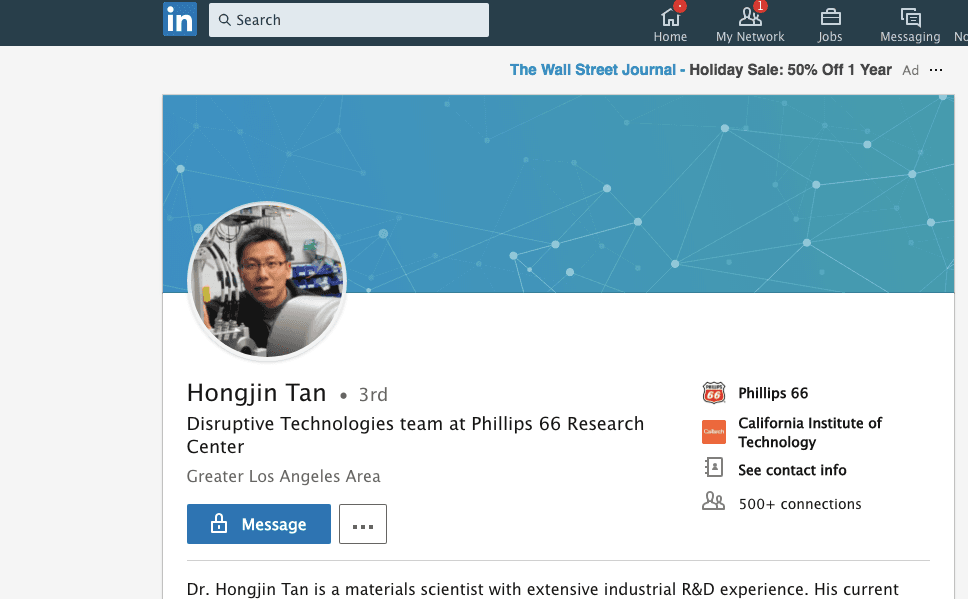Click See contact info
The width and height of the screenshot is (968, 599).
(792, 469)
